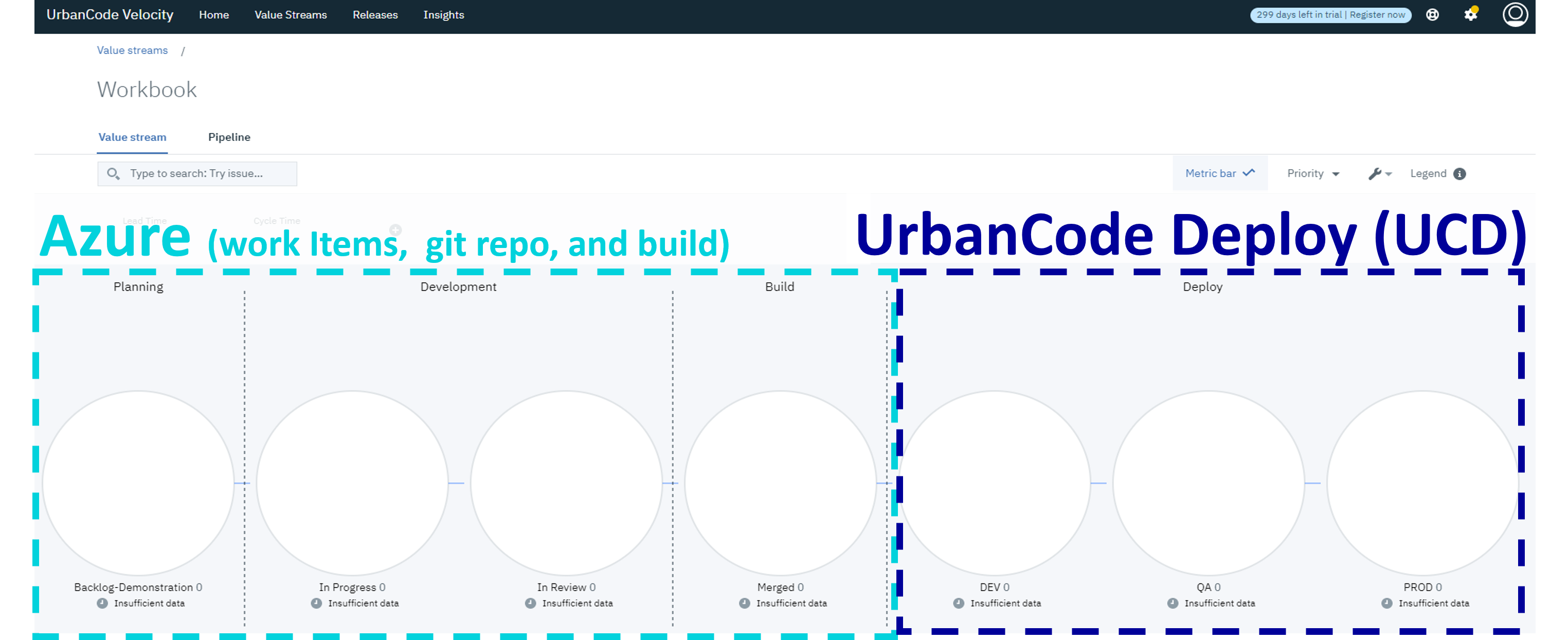The image size is (1568, 640).
Task: Open settings gear in top bar
Action: [x=1471, y=14]
